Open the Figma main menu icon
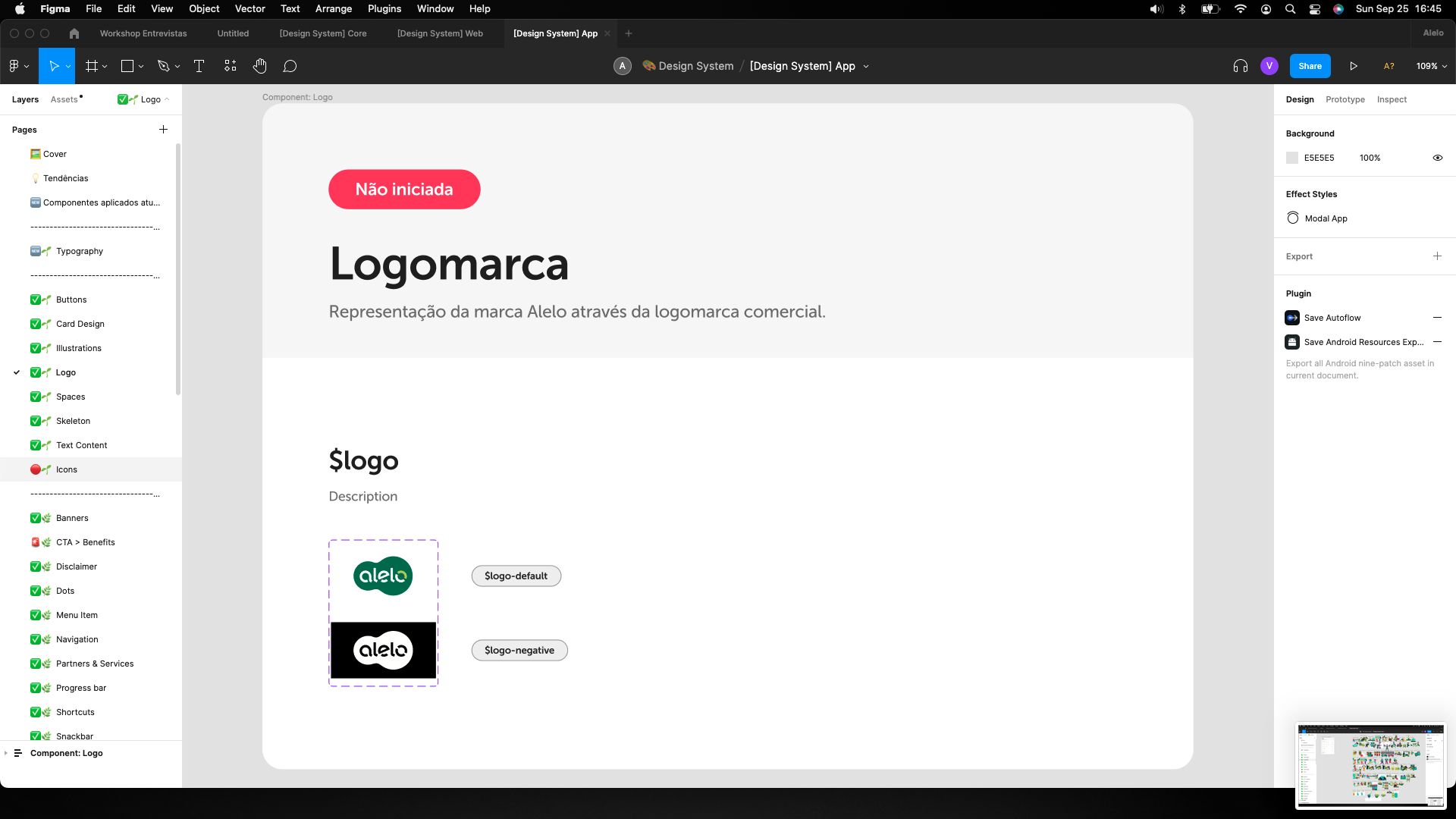 tap(14, 66)
